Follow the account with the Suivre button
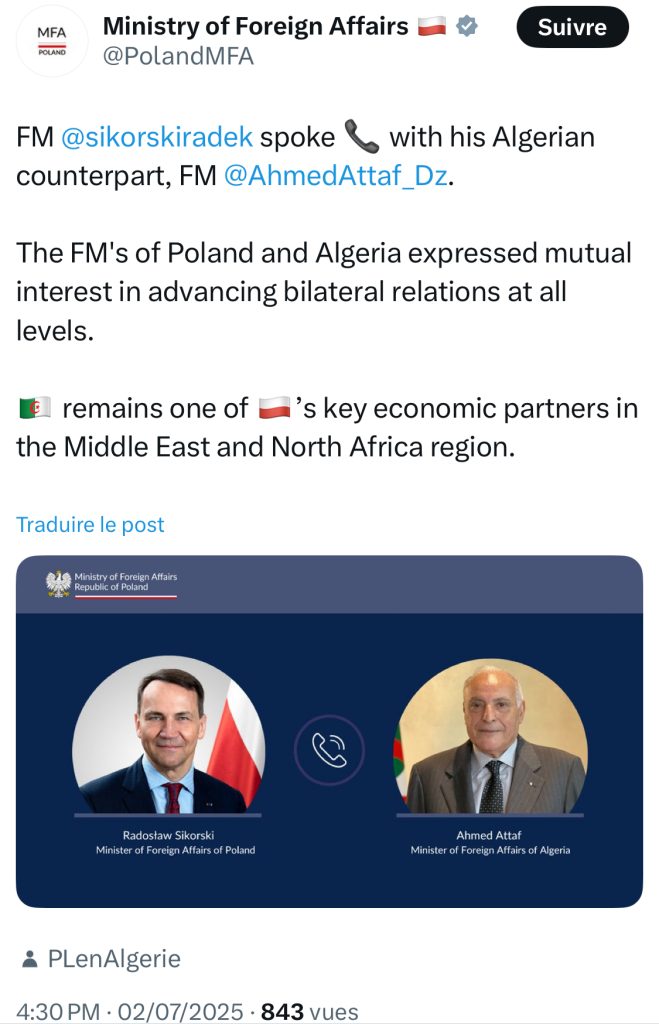Screen dimensions: 659x1024 tap(572, 27)
